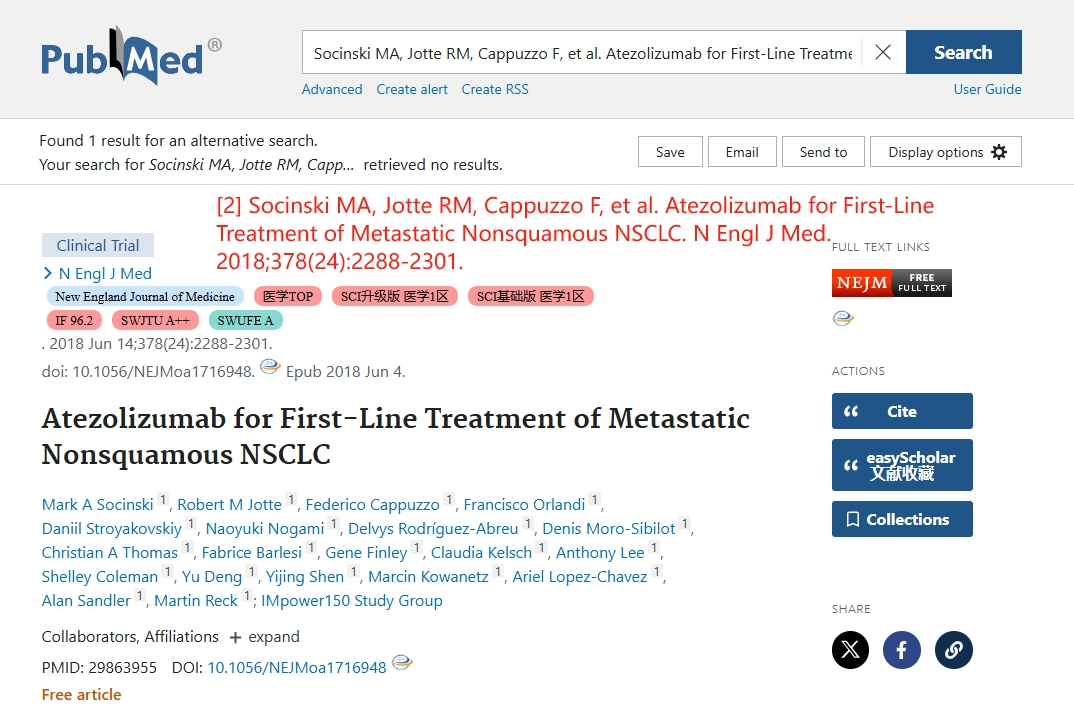Click the Cite button

(x=902, y=411)
